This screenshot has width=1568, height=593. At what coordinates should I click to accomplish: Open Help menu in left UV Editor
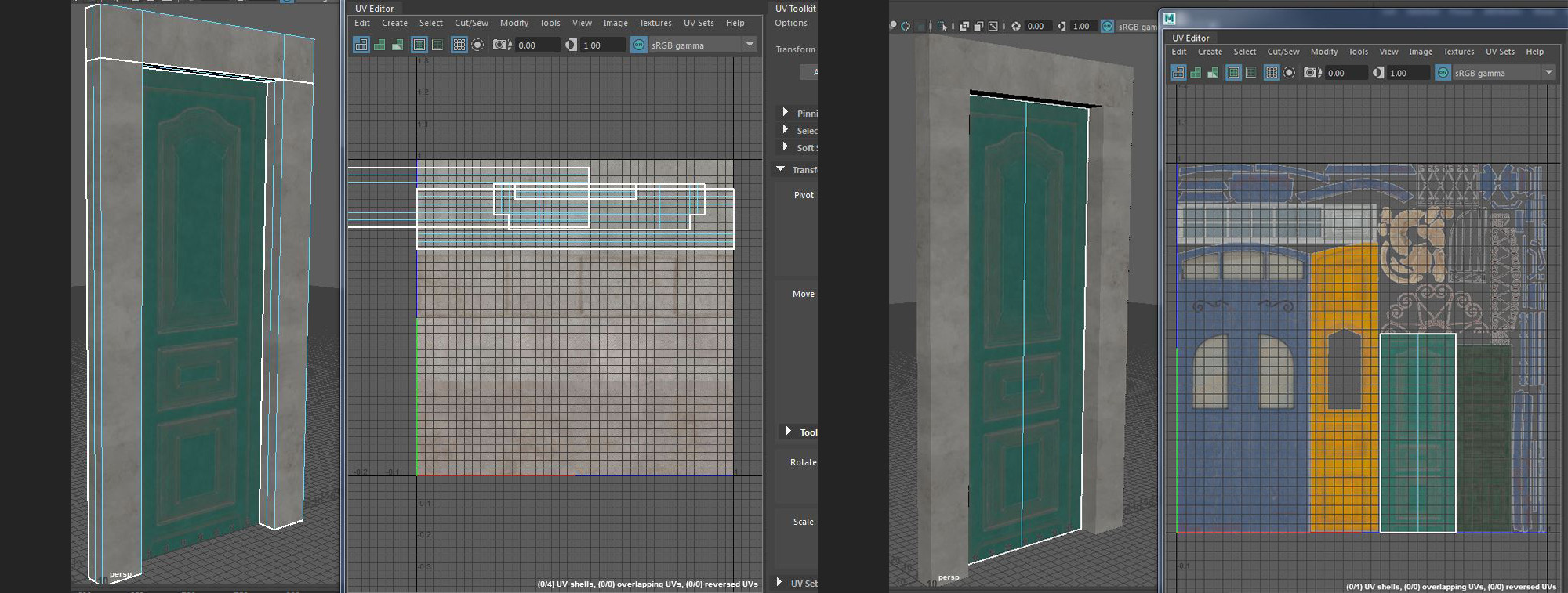click(735, 23)
